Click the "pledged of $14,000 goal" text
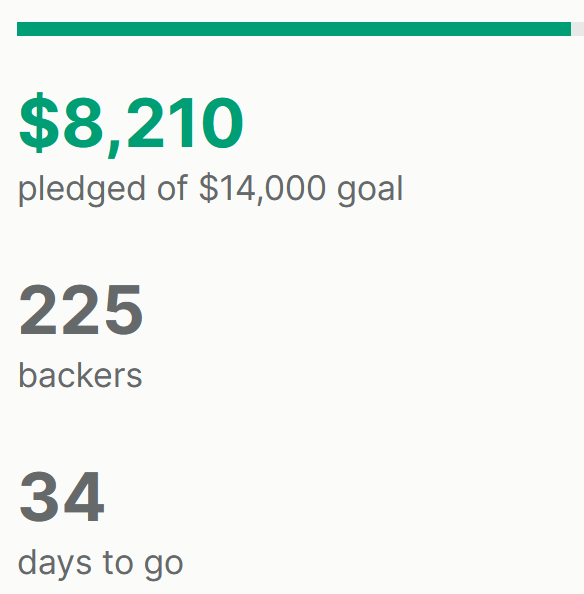The width and height of the screenshot is (584, 594). [x=211, y=189]
